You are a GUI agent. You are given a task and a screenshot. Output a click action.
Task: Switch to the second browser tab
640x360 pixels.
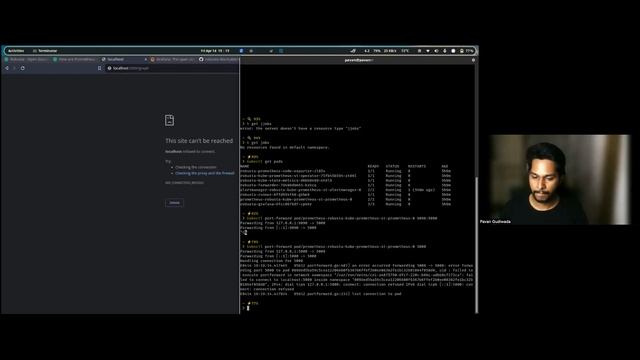pos(76,60)
